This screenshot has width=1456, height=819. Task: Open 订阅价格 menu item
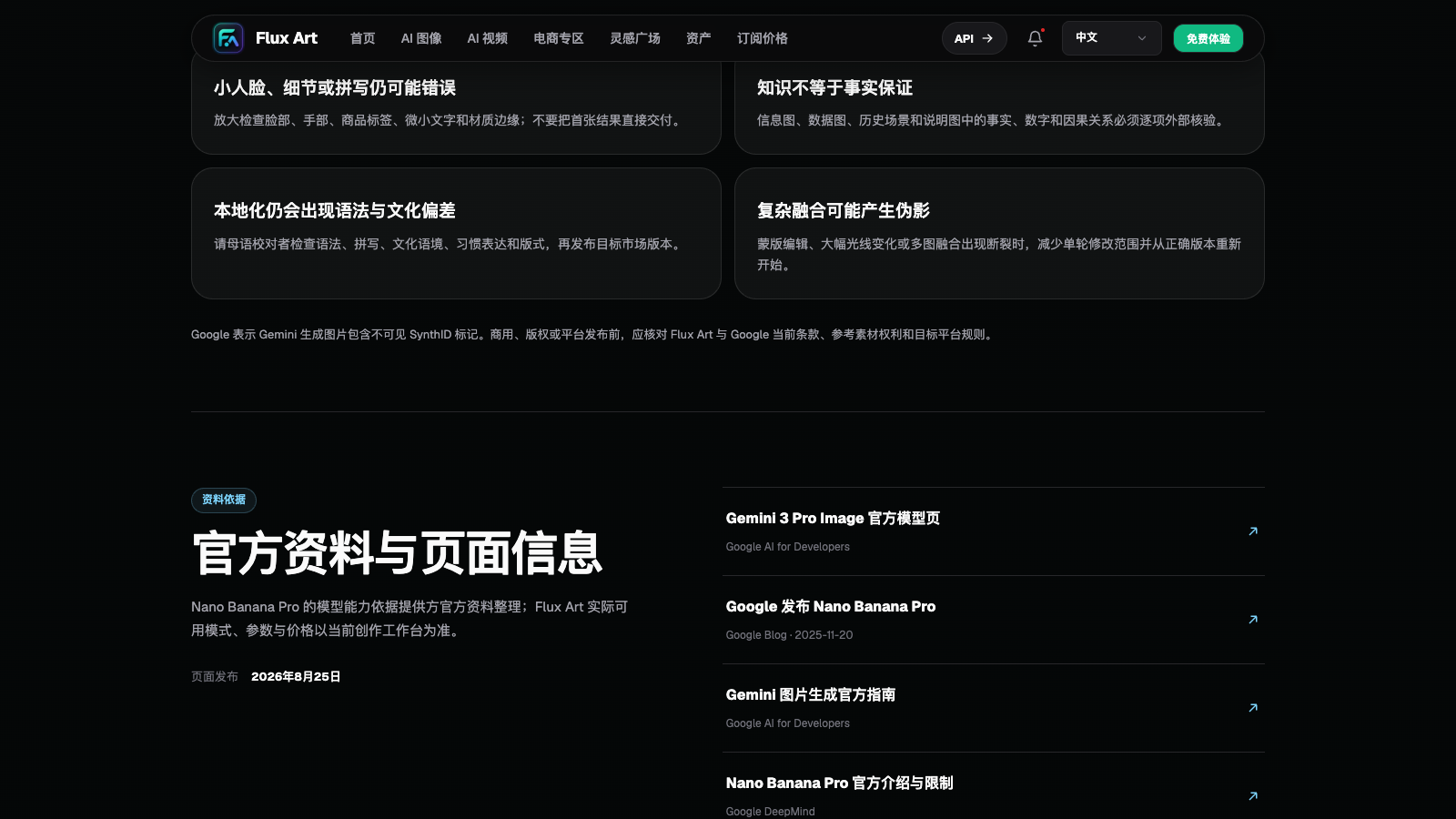click(763, 38)
